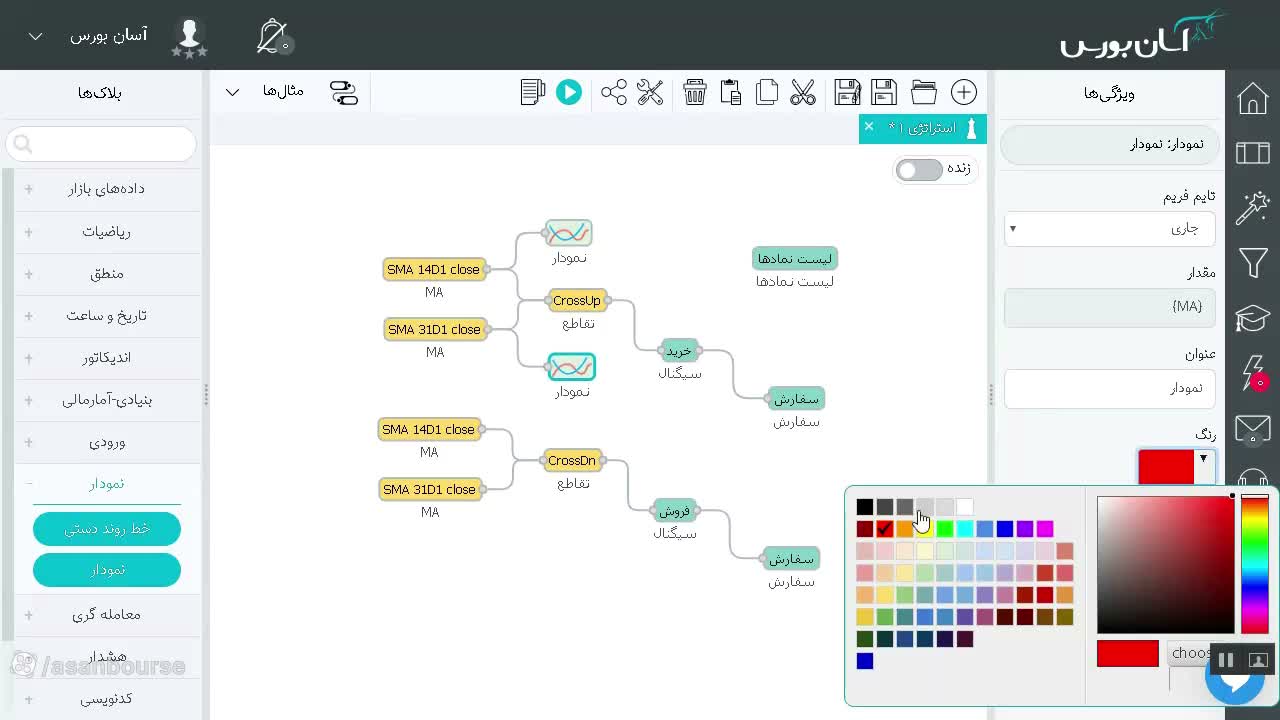Open the تایم فریم dropdown
This screenshot has width=1280, height=720.
tap(1110, 229)
